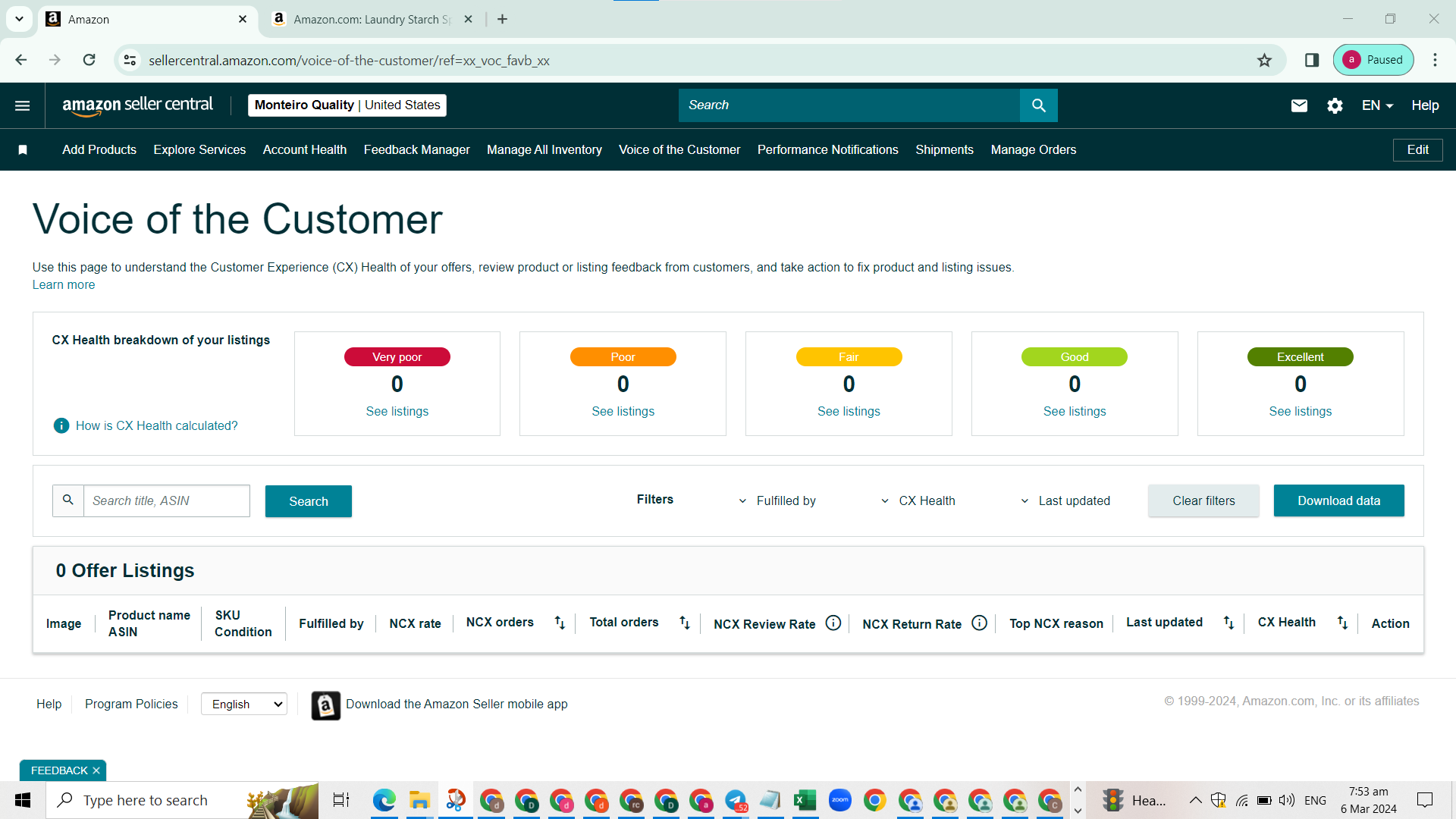
Task: Dismiss the FEEDBACK tab with its X
Action: coord(96,771)
